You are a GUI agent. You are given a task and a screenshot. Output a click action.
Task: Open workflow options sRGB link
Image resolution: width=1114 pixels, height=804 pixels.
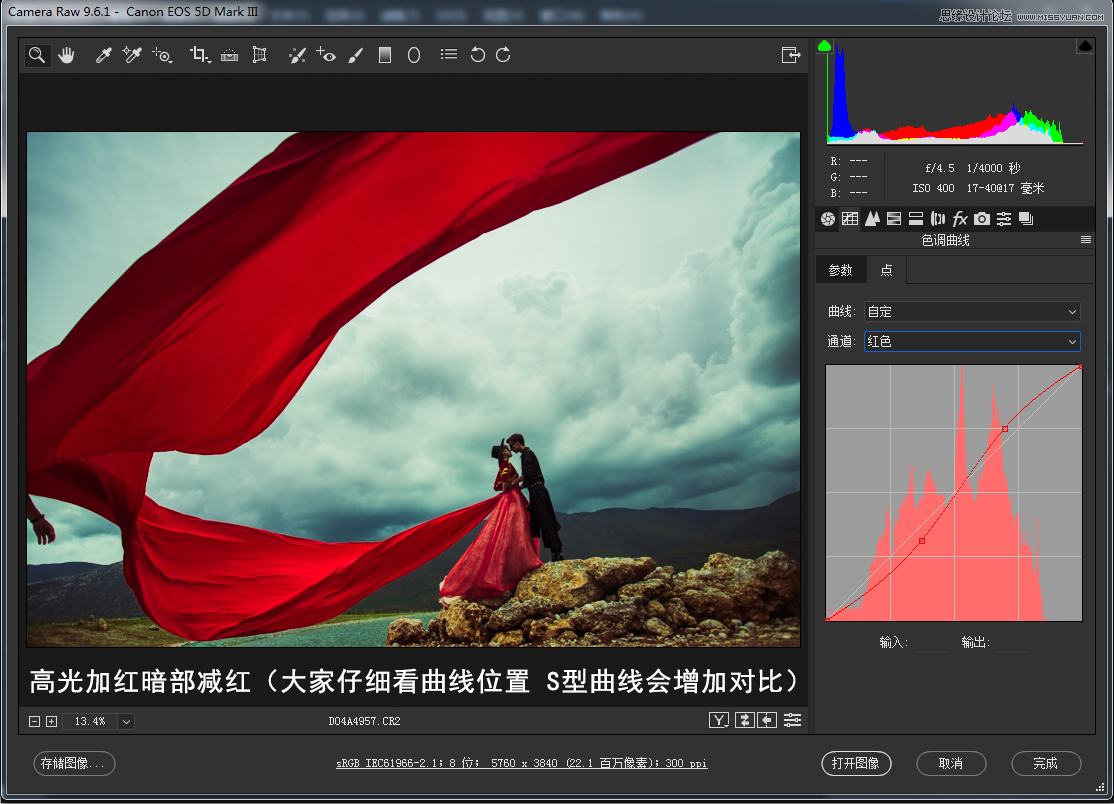coord(521,764)
